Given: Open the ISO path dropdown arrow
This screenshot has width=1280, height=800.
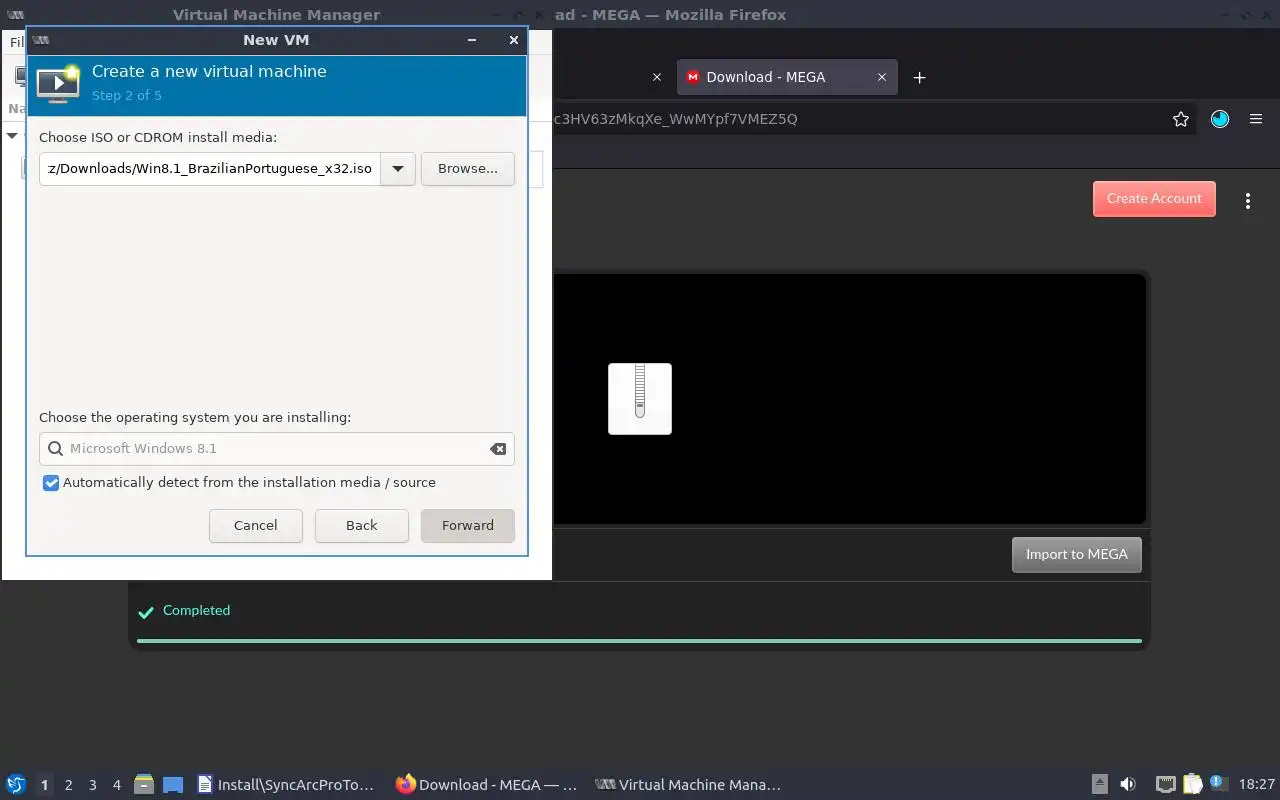Looking at the screenshot, I should (x=398, y=168).
